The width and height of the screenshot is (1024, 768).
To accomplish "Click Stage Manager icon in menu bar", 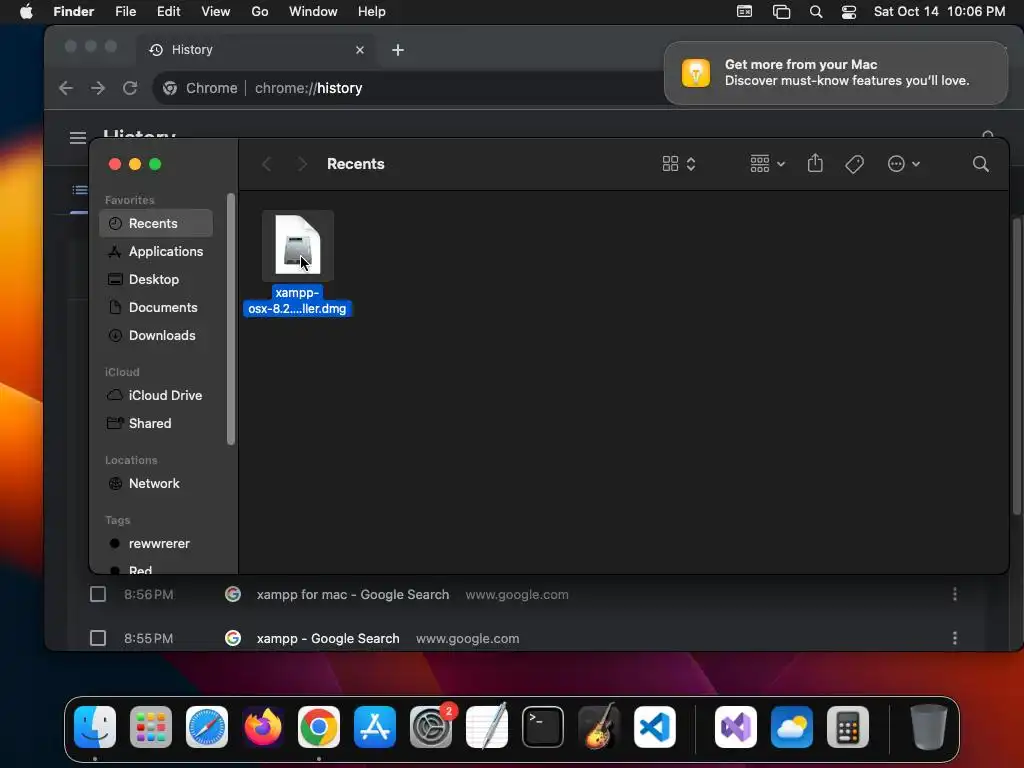I will (781, 12).
